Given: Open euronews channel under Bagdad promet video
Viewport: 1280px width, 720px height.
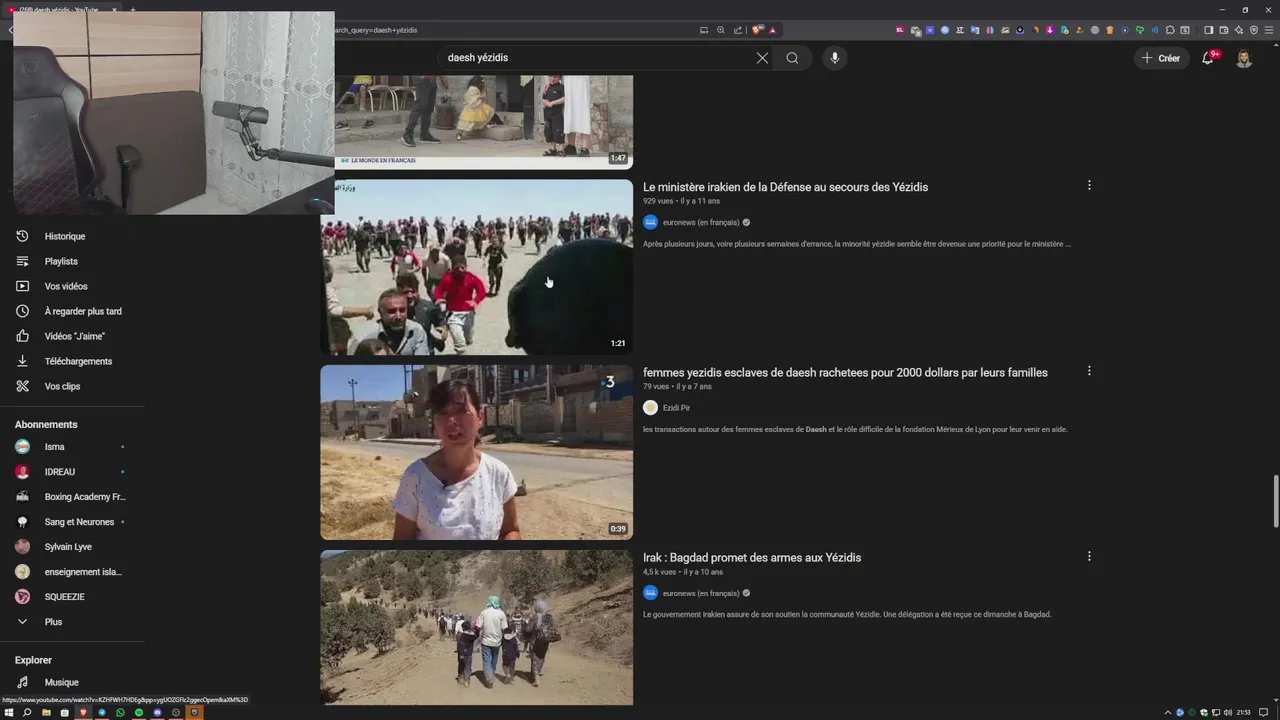Looking at the screenshot, I should tap(701, 593).
